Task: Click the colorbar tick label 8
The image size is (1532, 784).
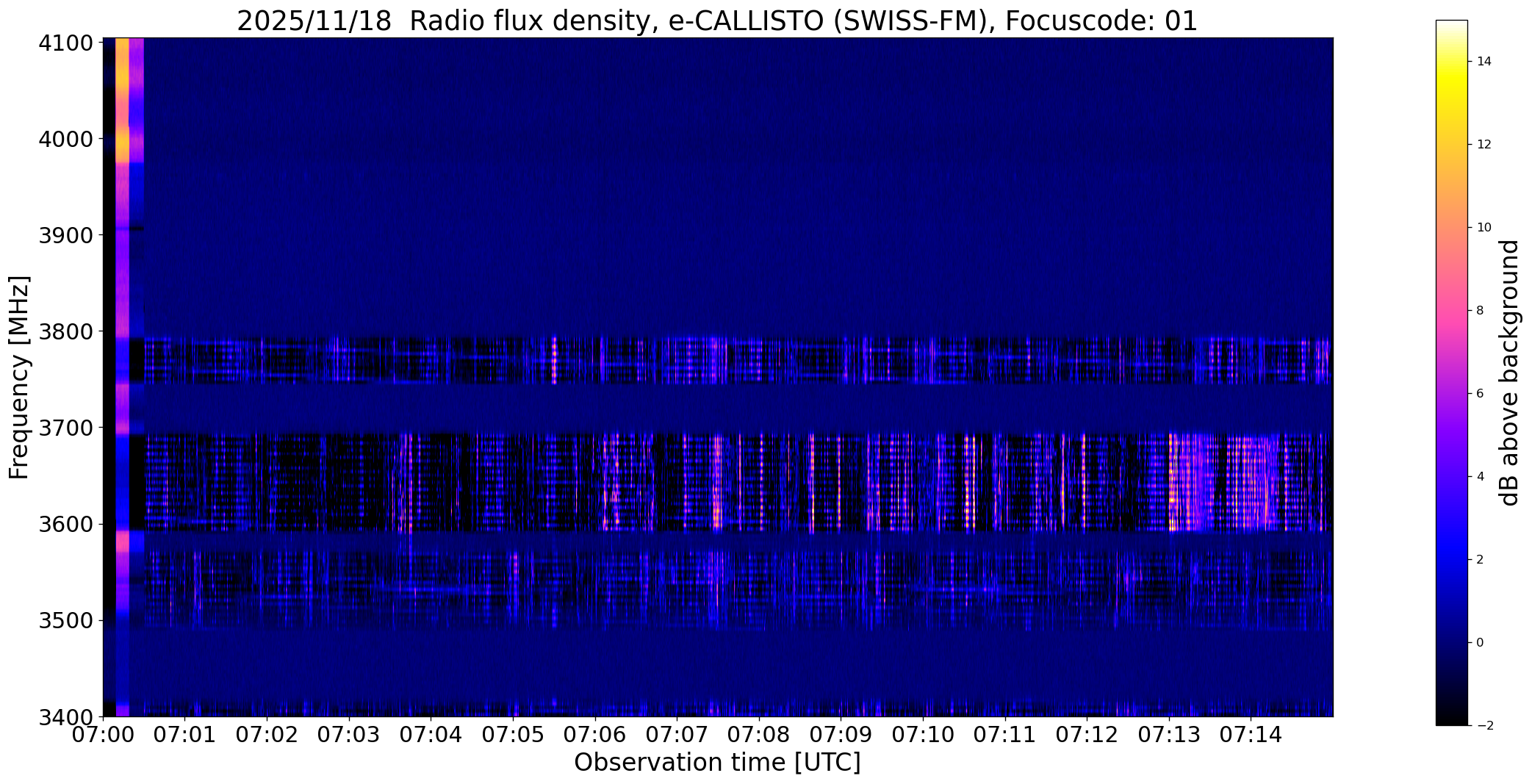Action: 1480,311
